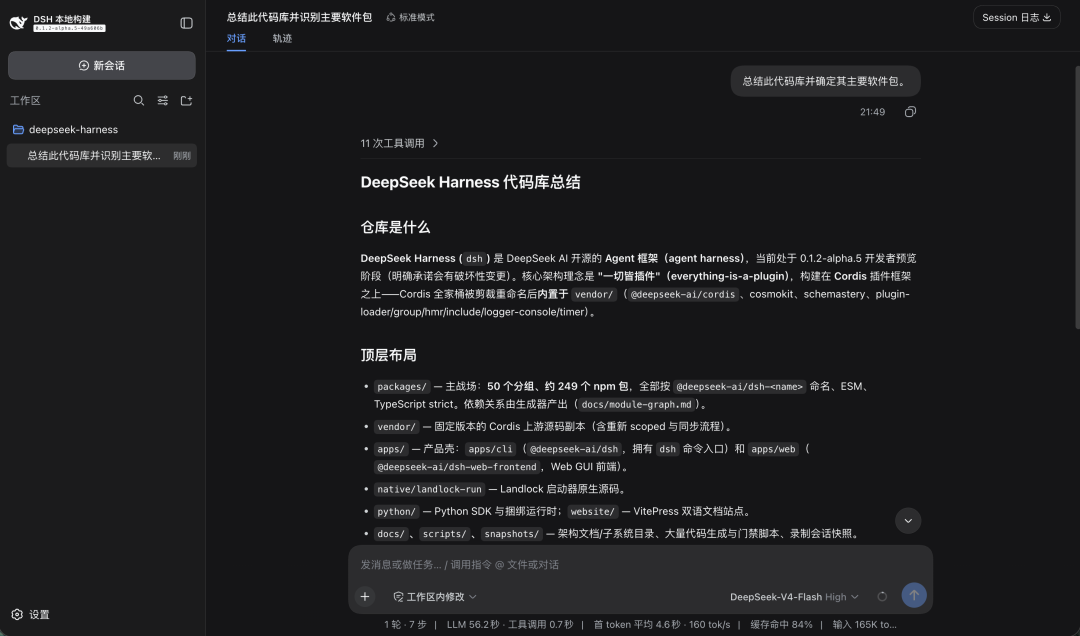The image size is (1080, 636).
Task: Click the conversation title 总结此代码库并识别主要软件包
Action: [x=299, y=17]
